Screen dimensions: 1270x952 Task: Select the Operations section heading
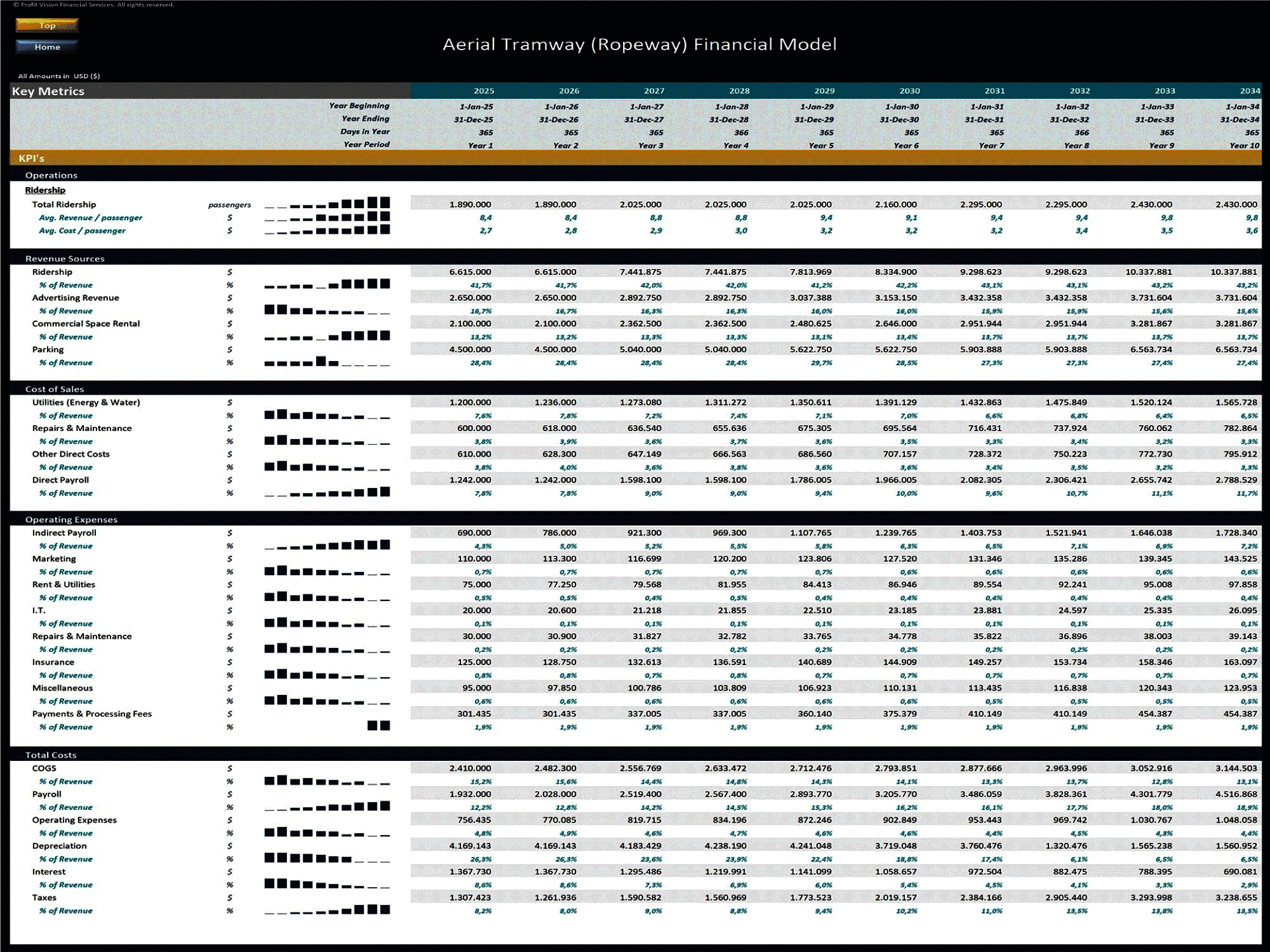point(51,175)
